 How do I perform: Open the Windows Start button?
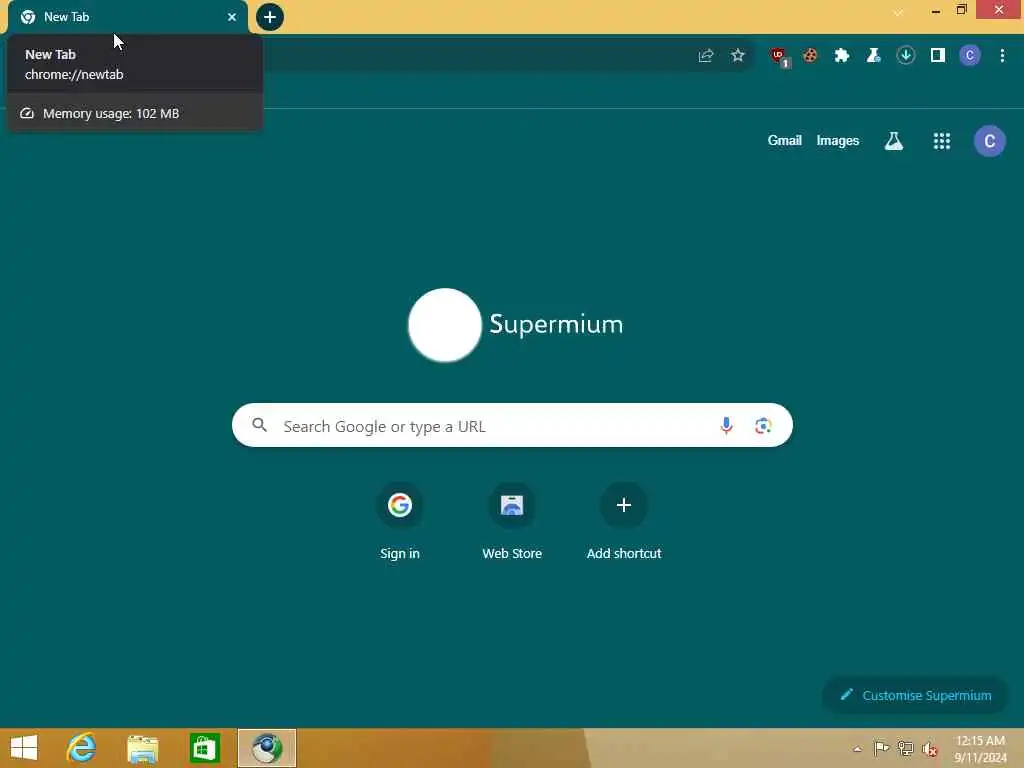coord(24,748)
